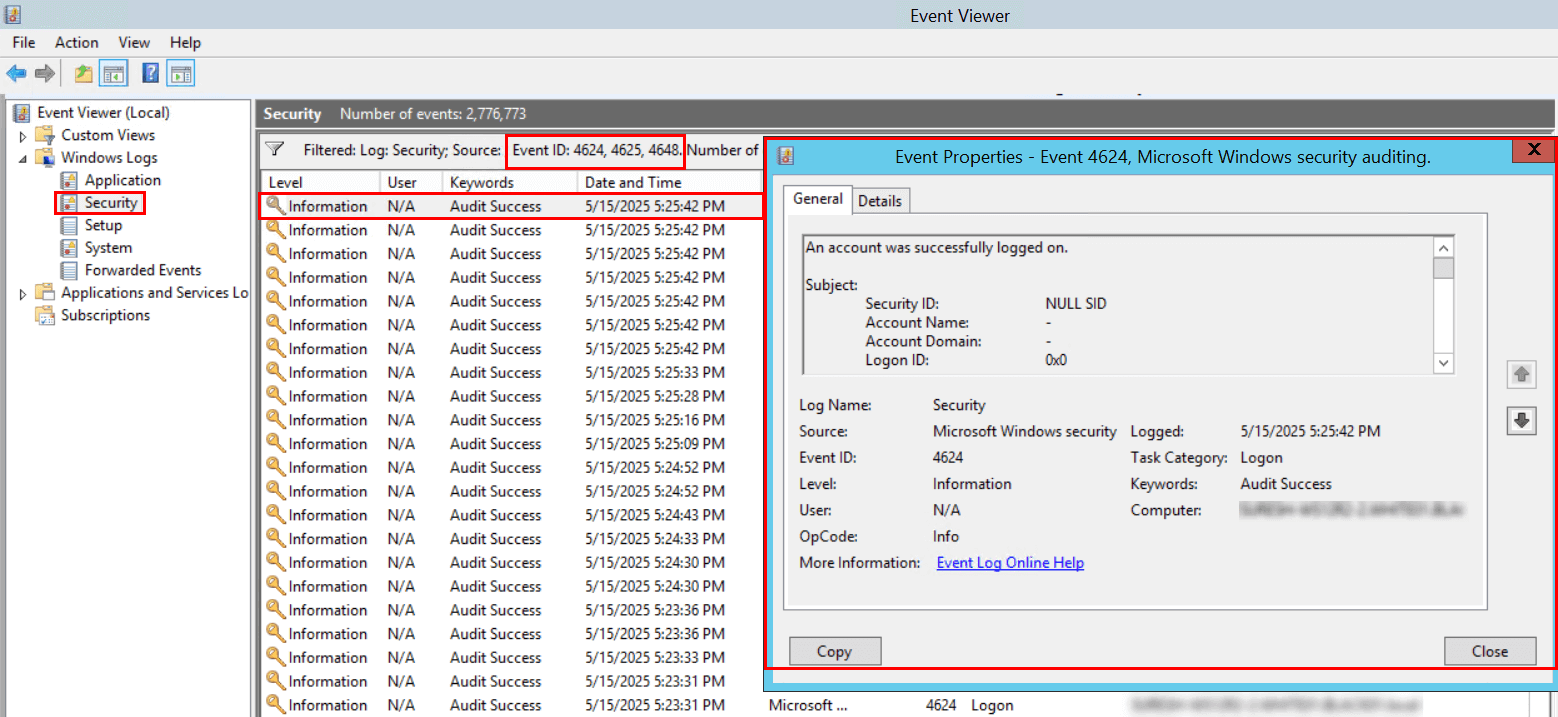1558x717 pixels.
Task: Click the Back navigation arrow icon
Action: [x=15, y=72]
